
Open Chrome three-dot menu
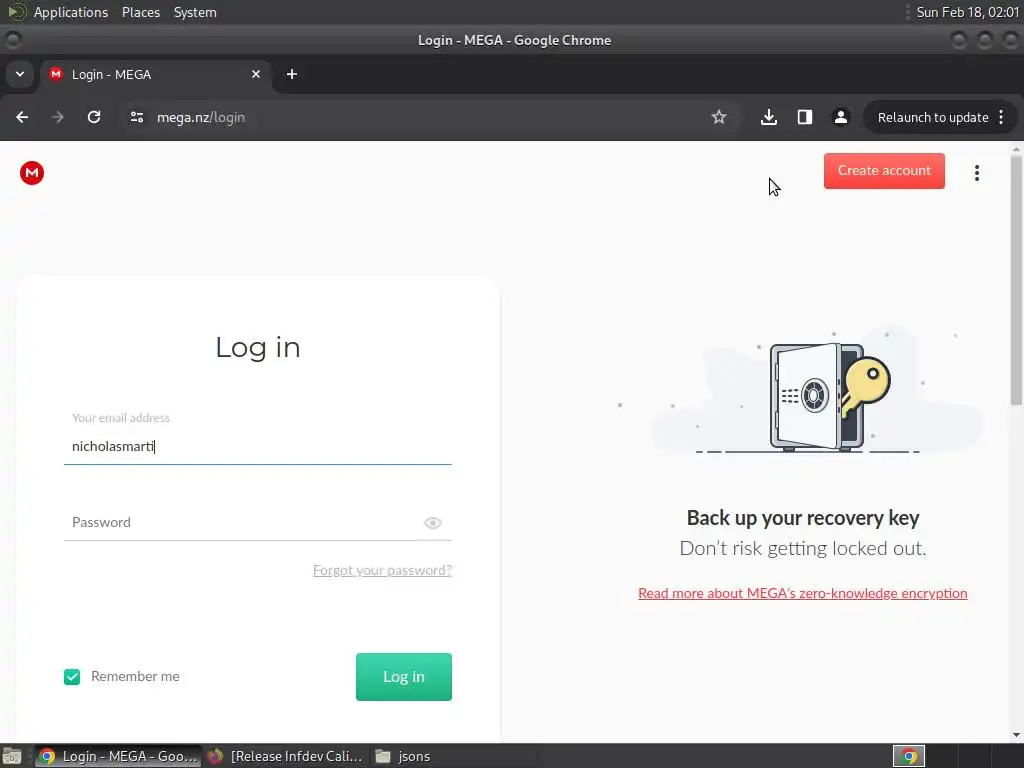click(1001, 117)
